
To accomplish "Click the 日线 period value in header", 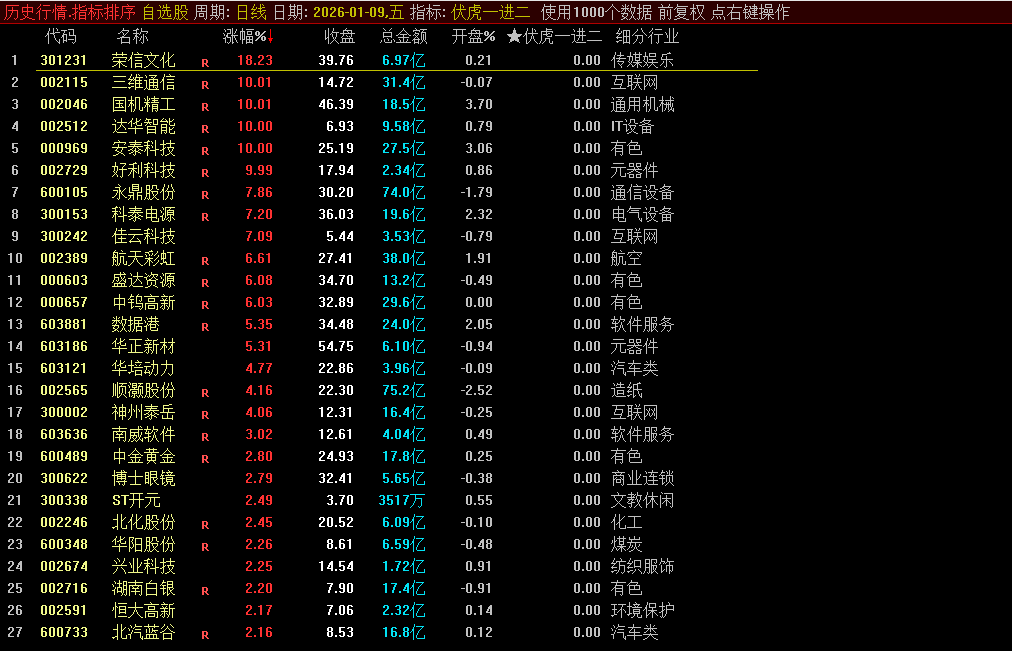I will tap(252, 12).
